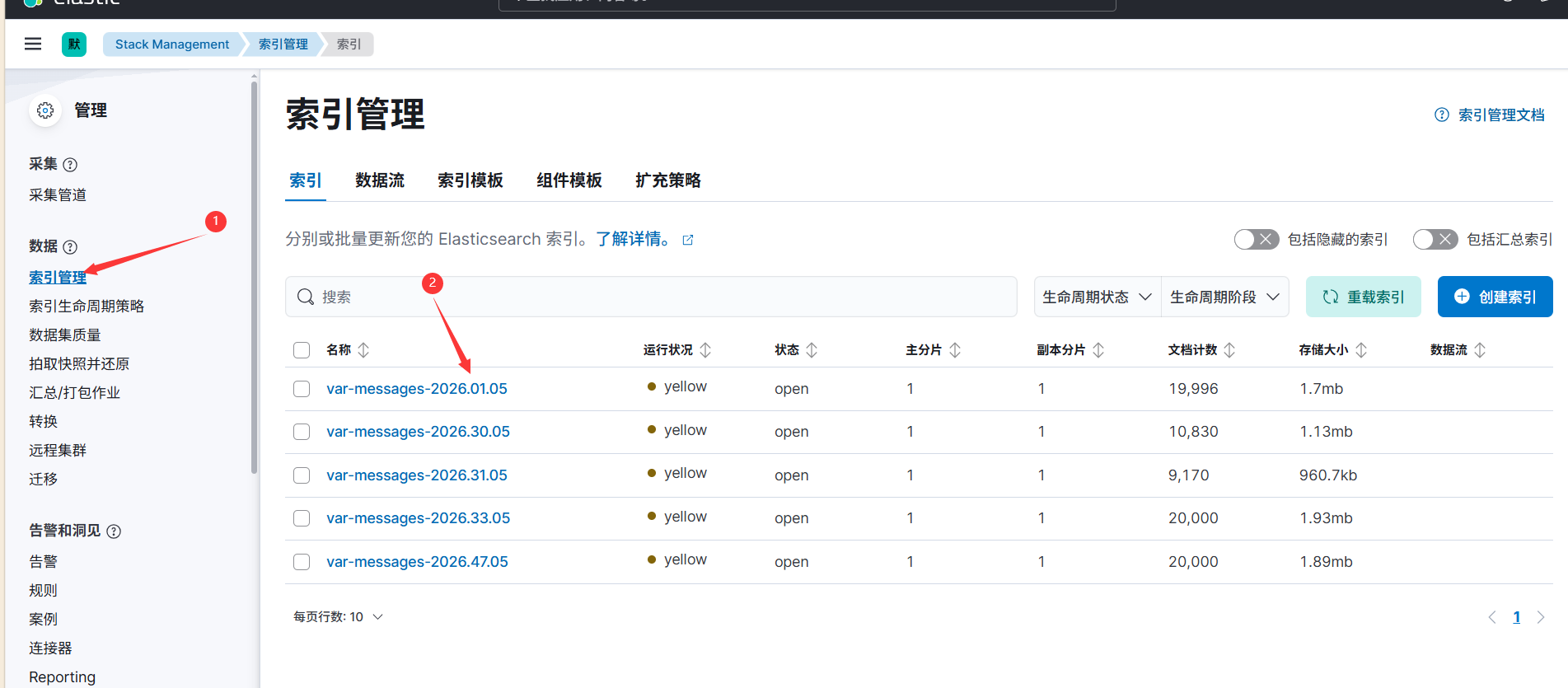Click the 重载索引 button

tap(1364, 297)
